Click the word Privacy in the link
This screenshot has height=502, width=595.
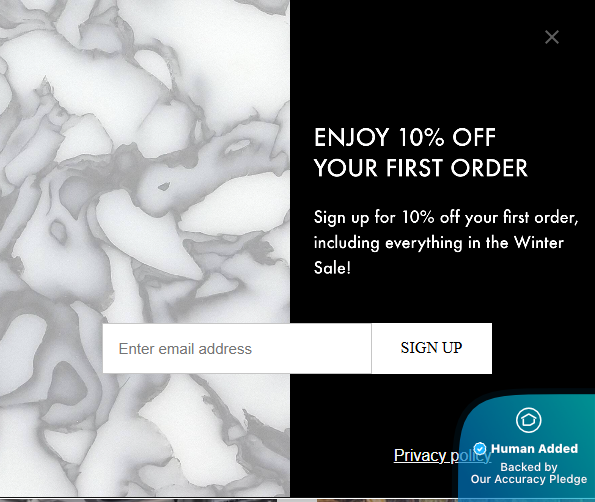[x=420, y=455]
